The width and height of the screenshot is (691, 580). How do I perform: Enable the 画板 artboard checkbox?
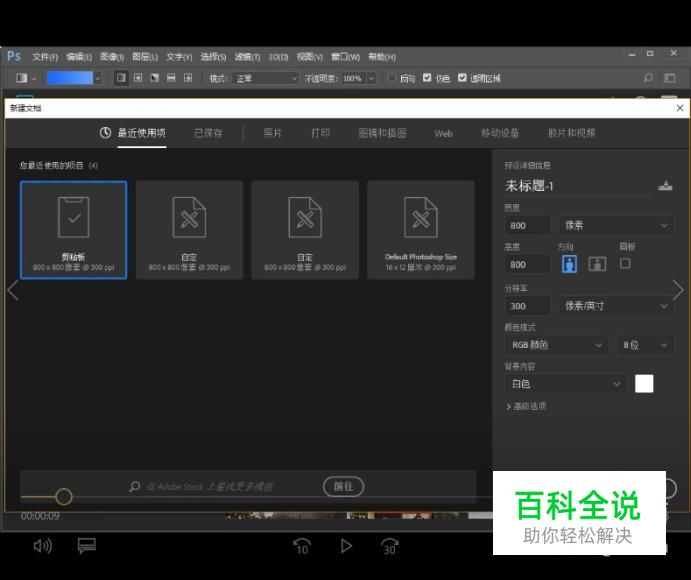coord(625,264)
